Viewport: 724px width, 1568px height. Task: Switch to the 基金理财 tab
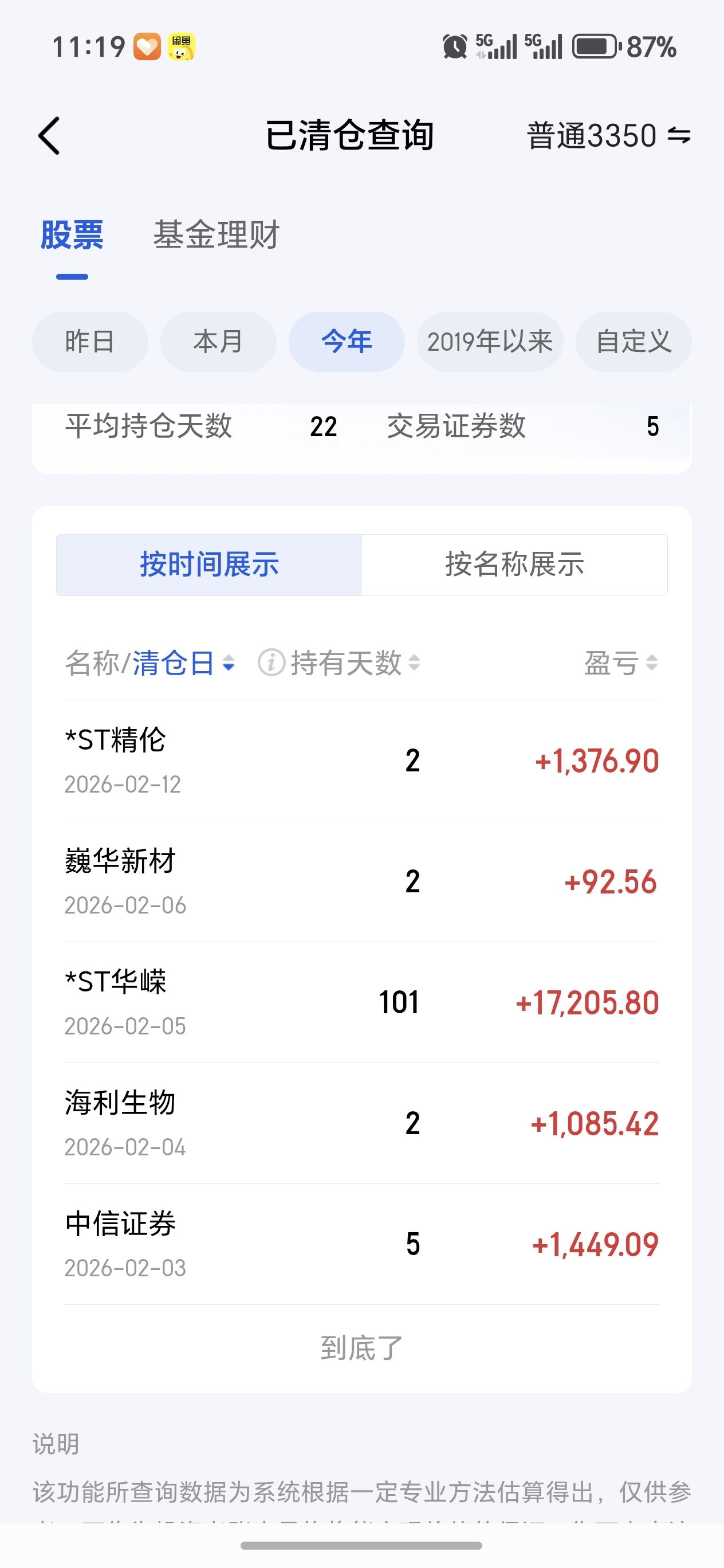216,235
